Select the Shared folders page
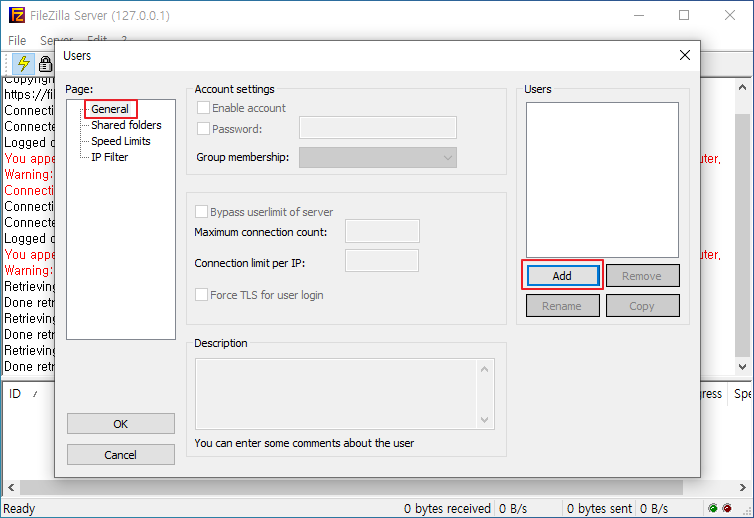754x518 pixels. click(x=126, y=125)
